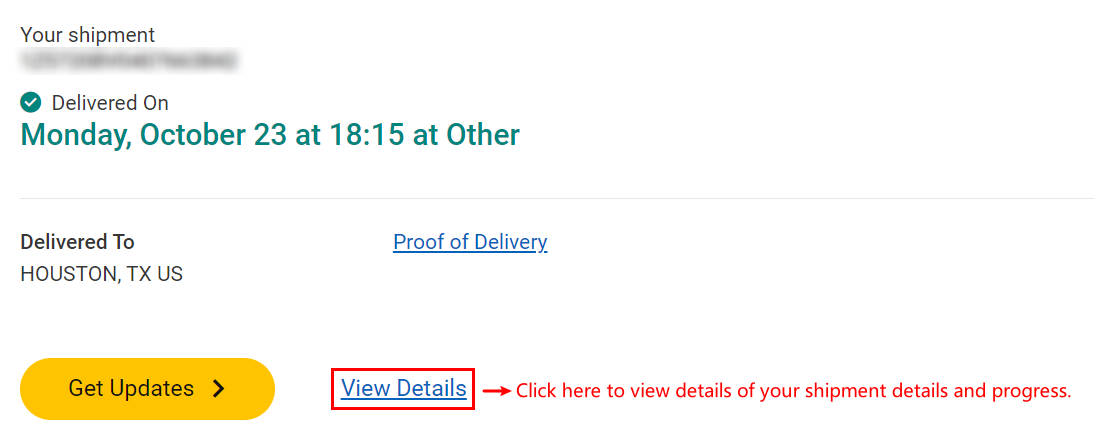The width and height of the screenshot is (1110, 446).
Task: Click the "Get Updates" text label
Action: pyautogui.click(x=131, y=389)
